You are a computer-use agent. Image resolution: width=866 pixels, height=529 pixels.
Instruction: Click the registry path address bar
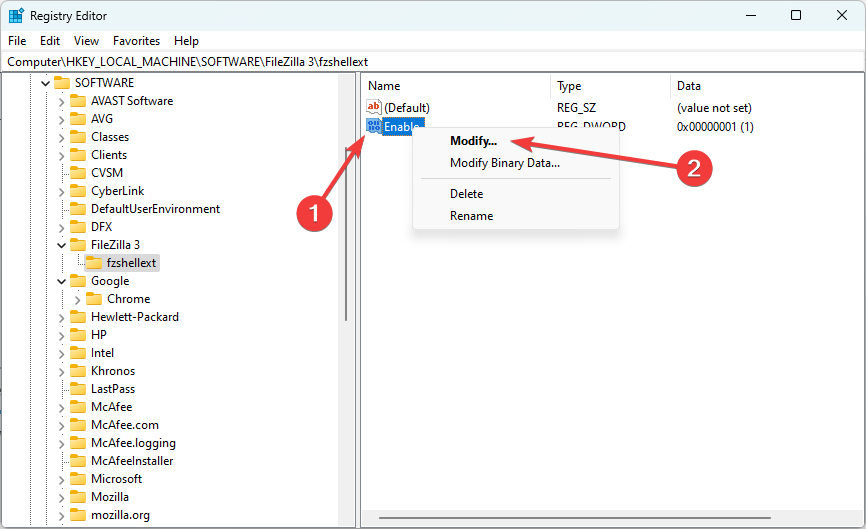[x=430, y=62]
